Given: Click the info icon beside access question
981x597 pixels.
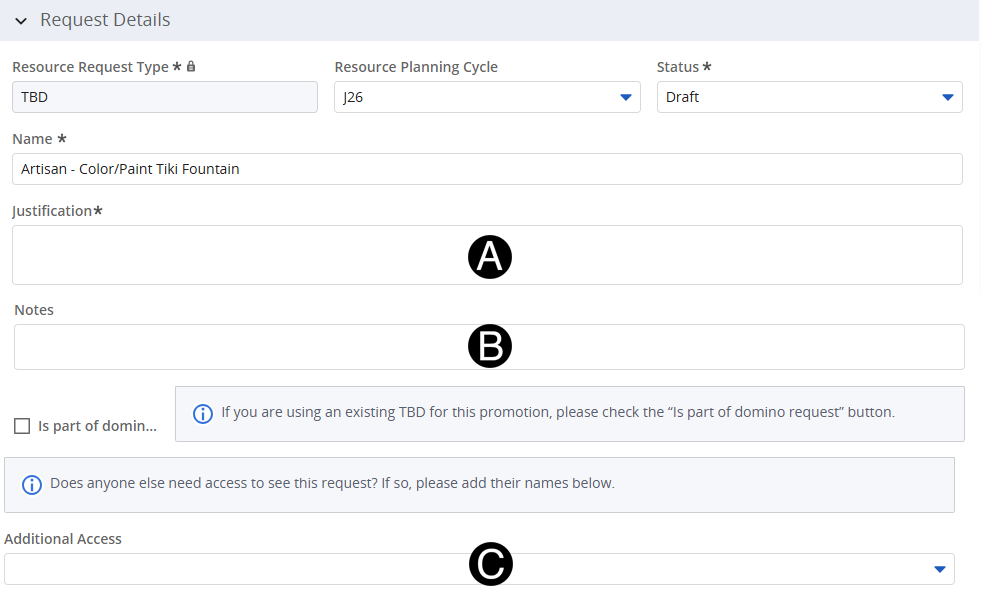Looking at the screenshot, I should point(32,485).
